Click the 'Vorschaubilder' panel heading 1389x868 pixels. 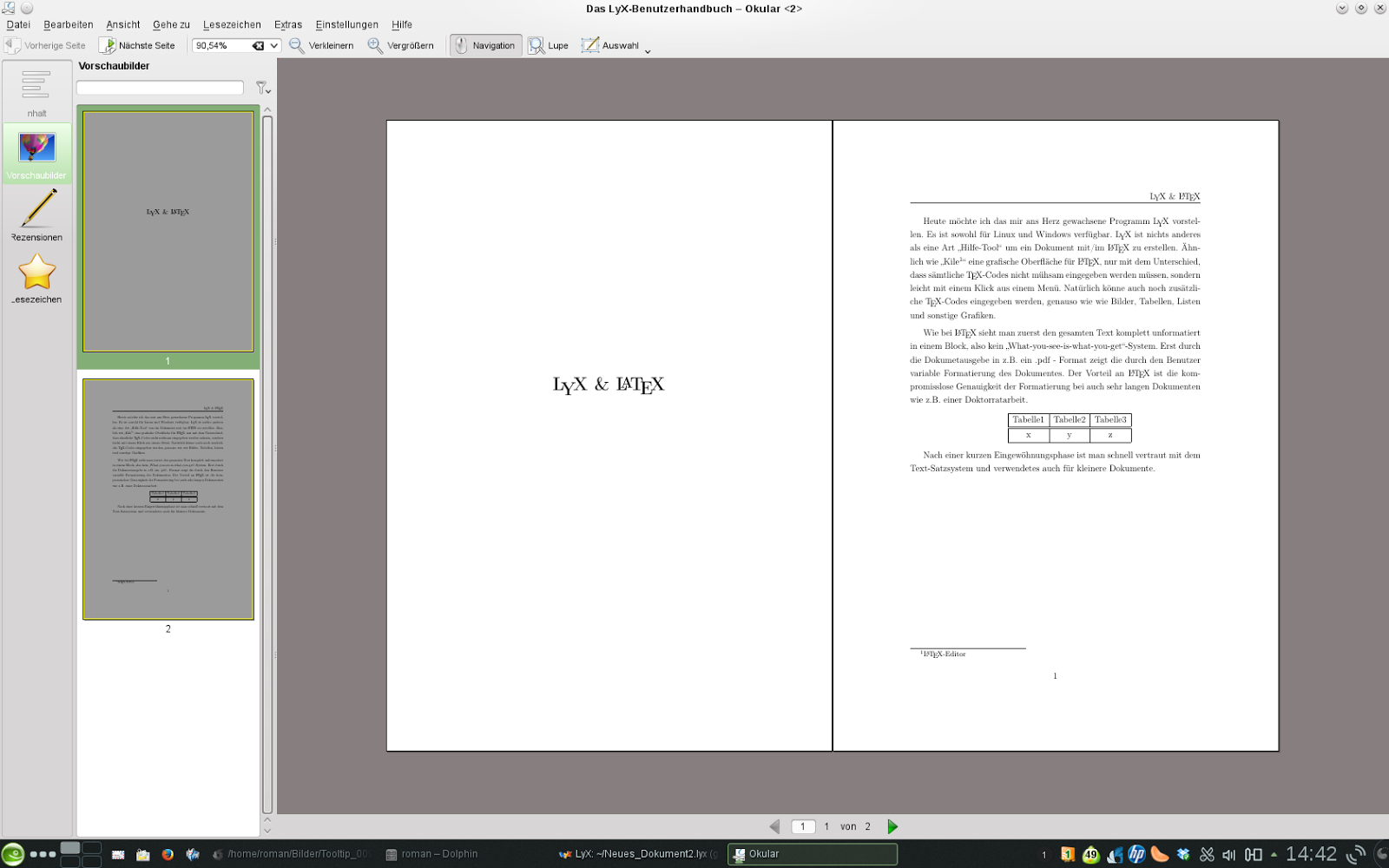click(114, 66)
